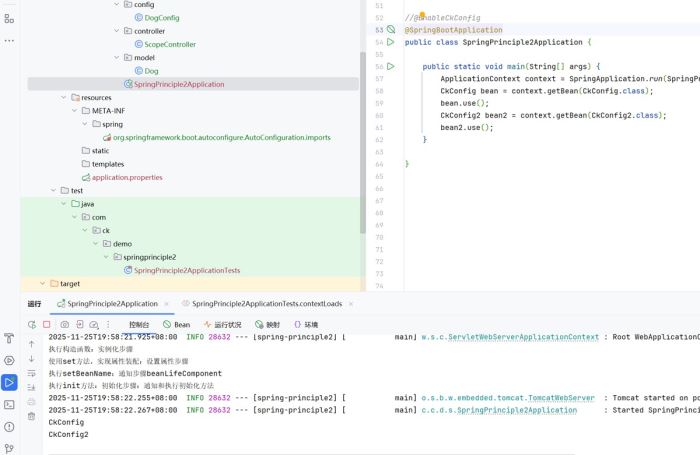
Task: Rerun the SpringPrinciple2Application run configuration
Action: pos(32,325)
